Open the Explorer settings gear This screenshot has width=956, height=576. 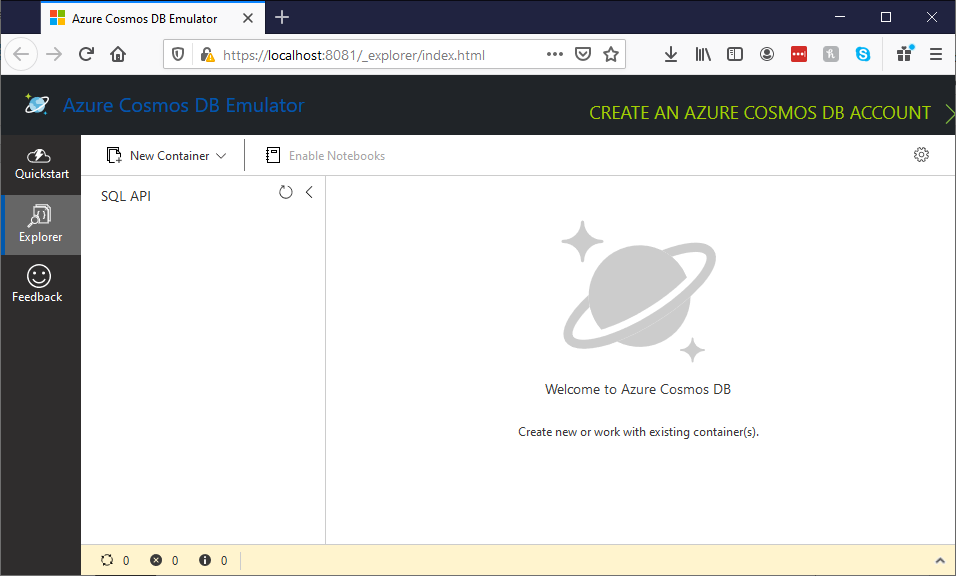(921, 155)
